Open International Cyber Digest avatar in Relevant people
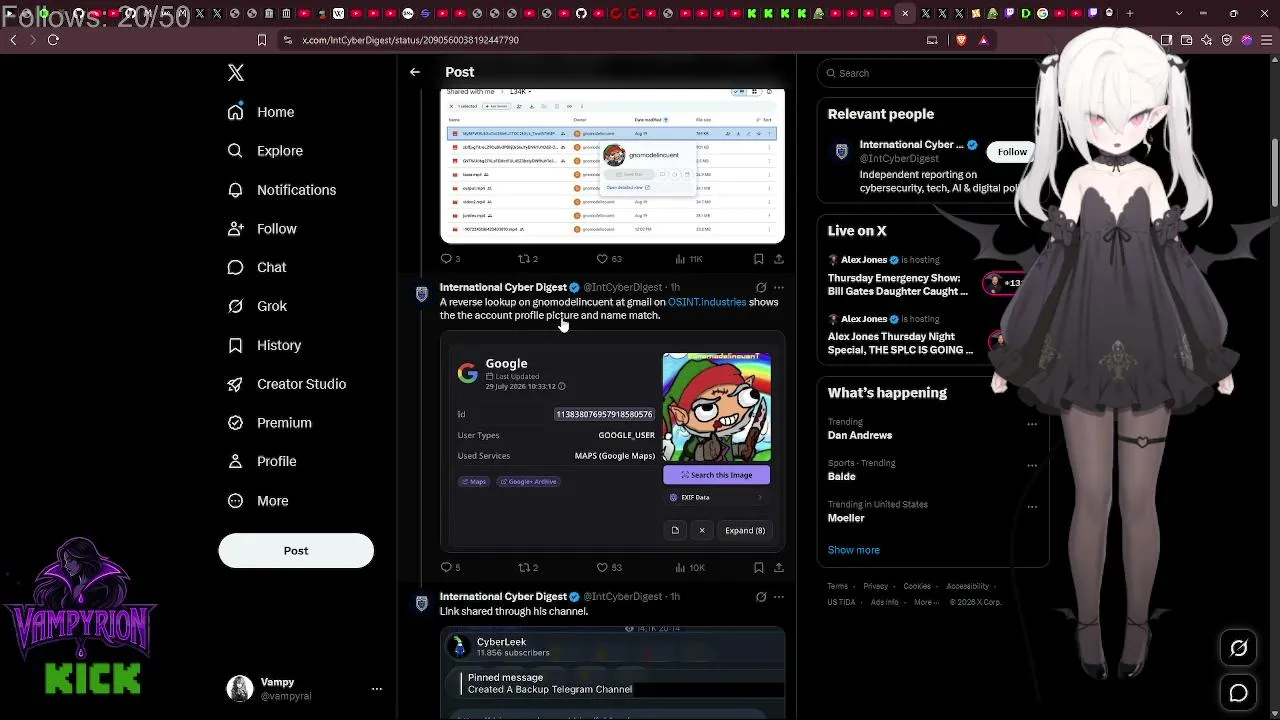 point(841,152)
